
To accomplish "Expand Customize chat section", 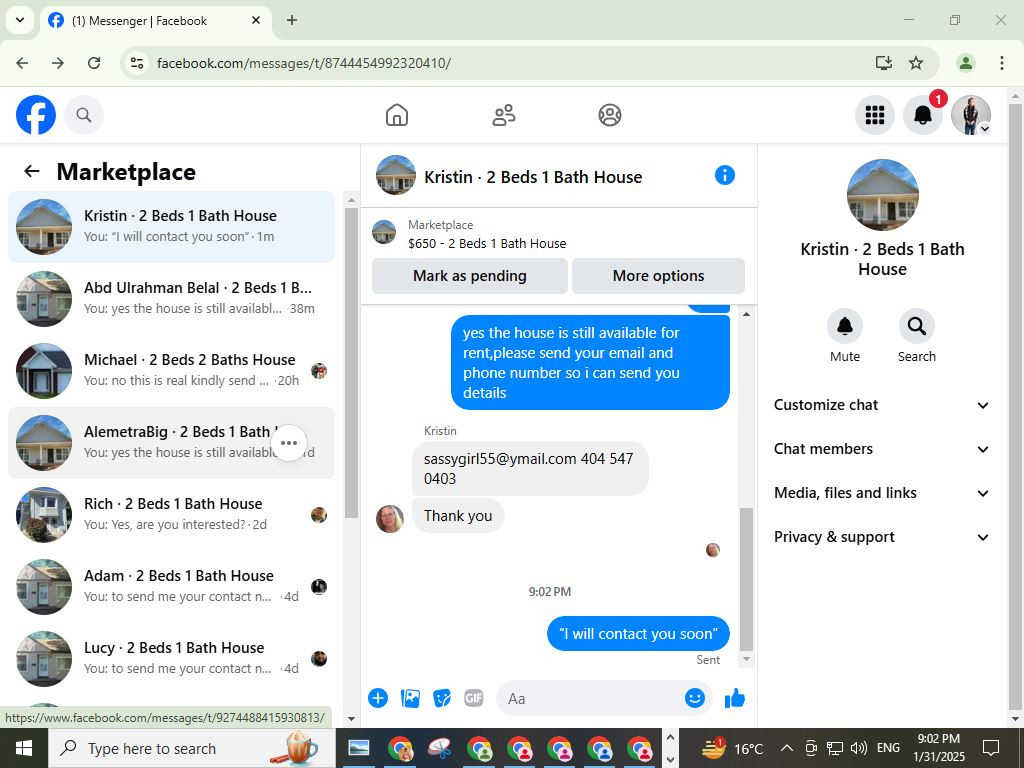I will tap(882, 405).
